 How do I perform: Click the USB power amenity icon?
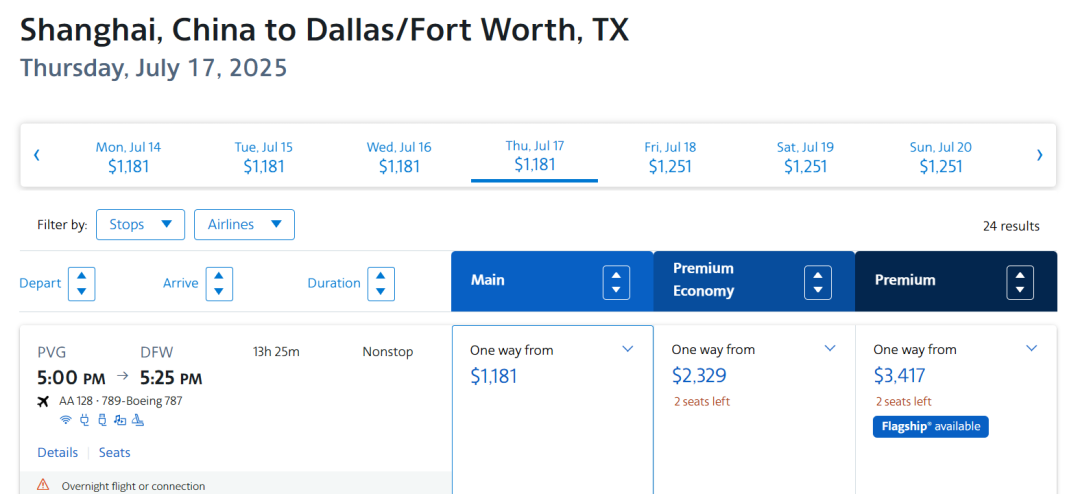tap(101, 420)
